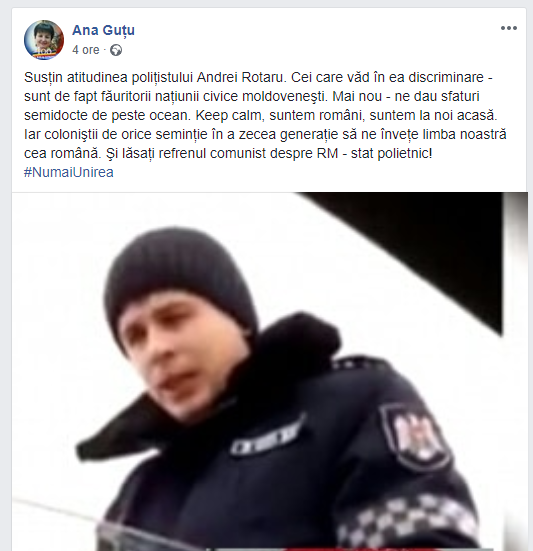The image size is (533, 551).
Task: Click the 'stat polietnic!' closing phrase
Action: coord(391,154)
